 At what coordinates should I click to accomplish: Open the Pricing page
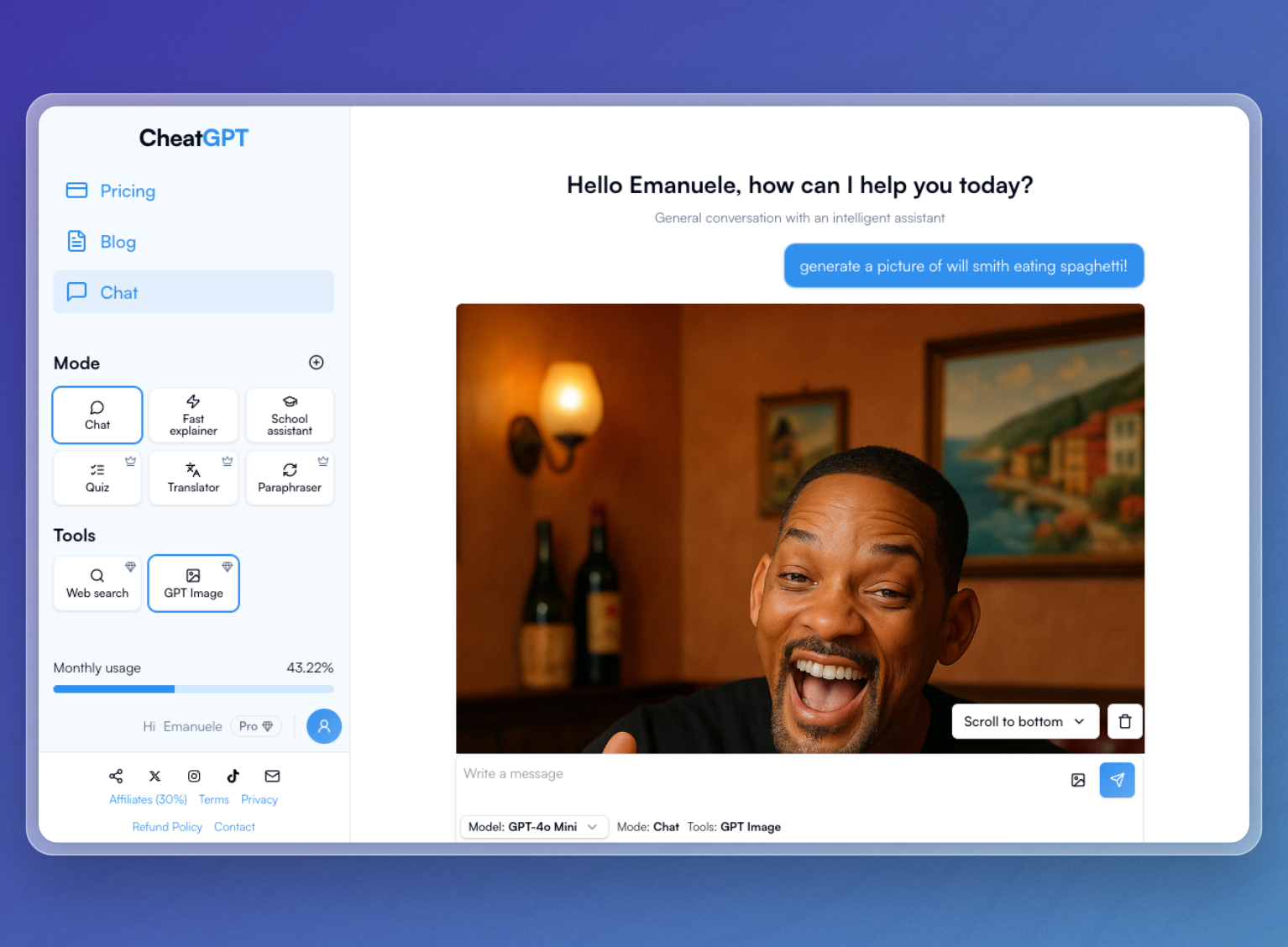click(193, 191)
